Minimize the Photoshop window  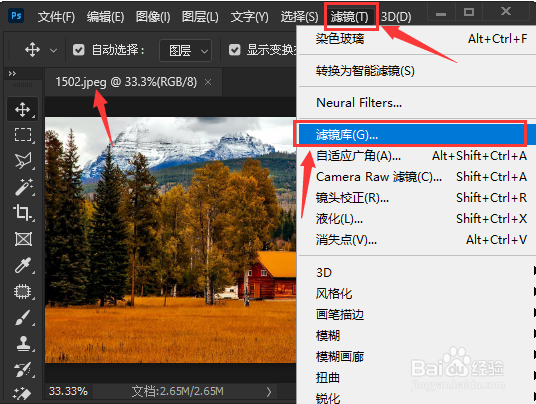[x=441, y=14]
